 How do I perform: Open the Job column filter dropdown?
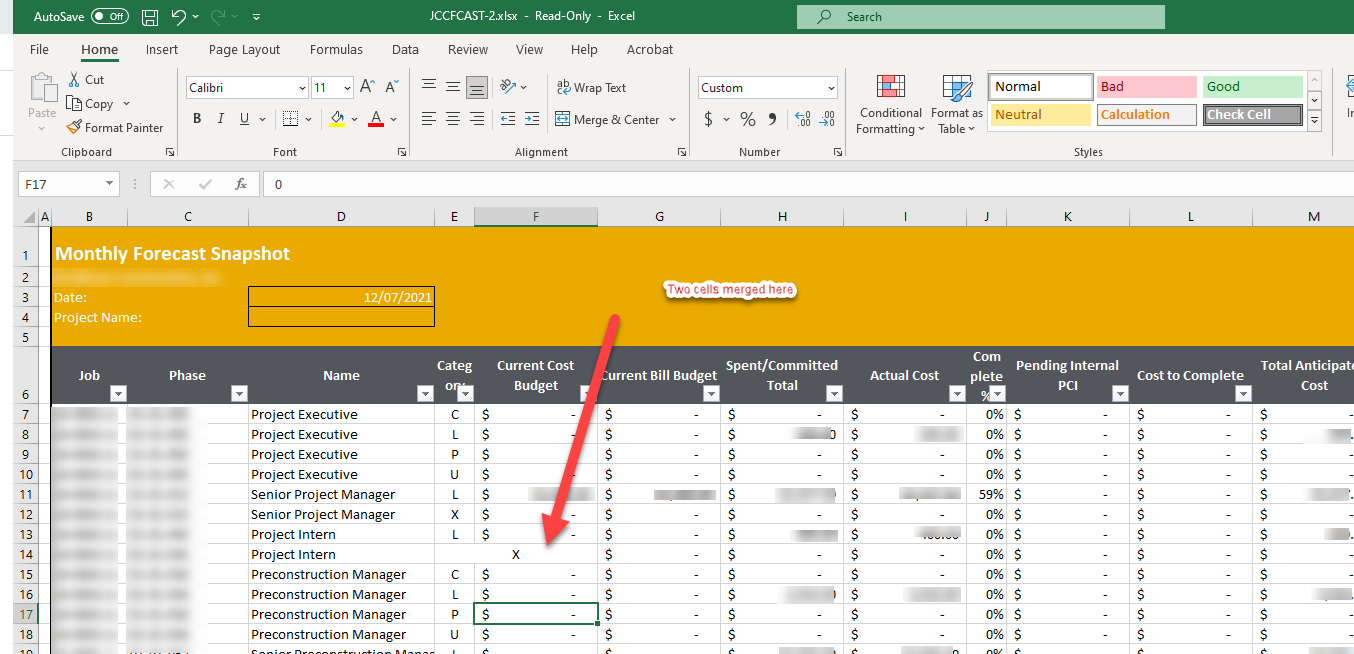[118, 394]
